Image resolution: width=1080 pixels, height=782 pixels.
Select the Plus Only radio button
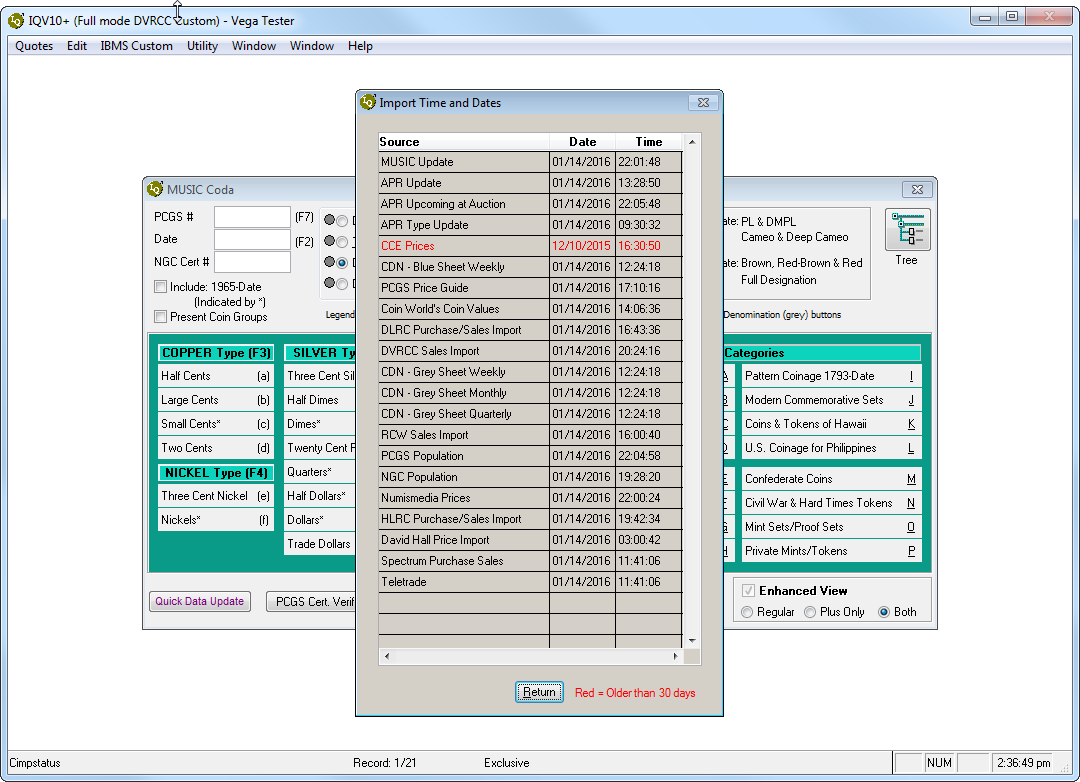(810, 612)
